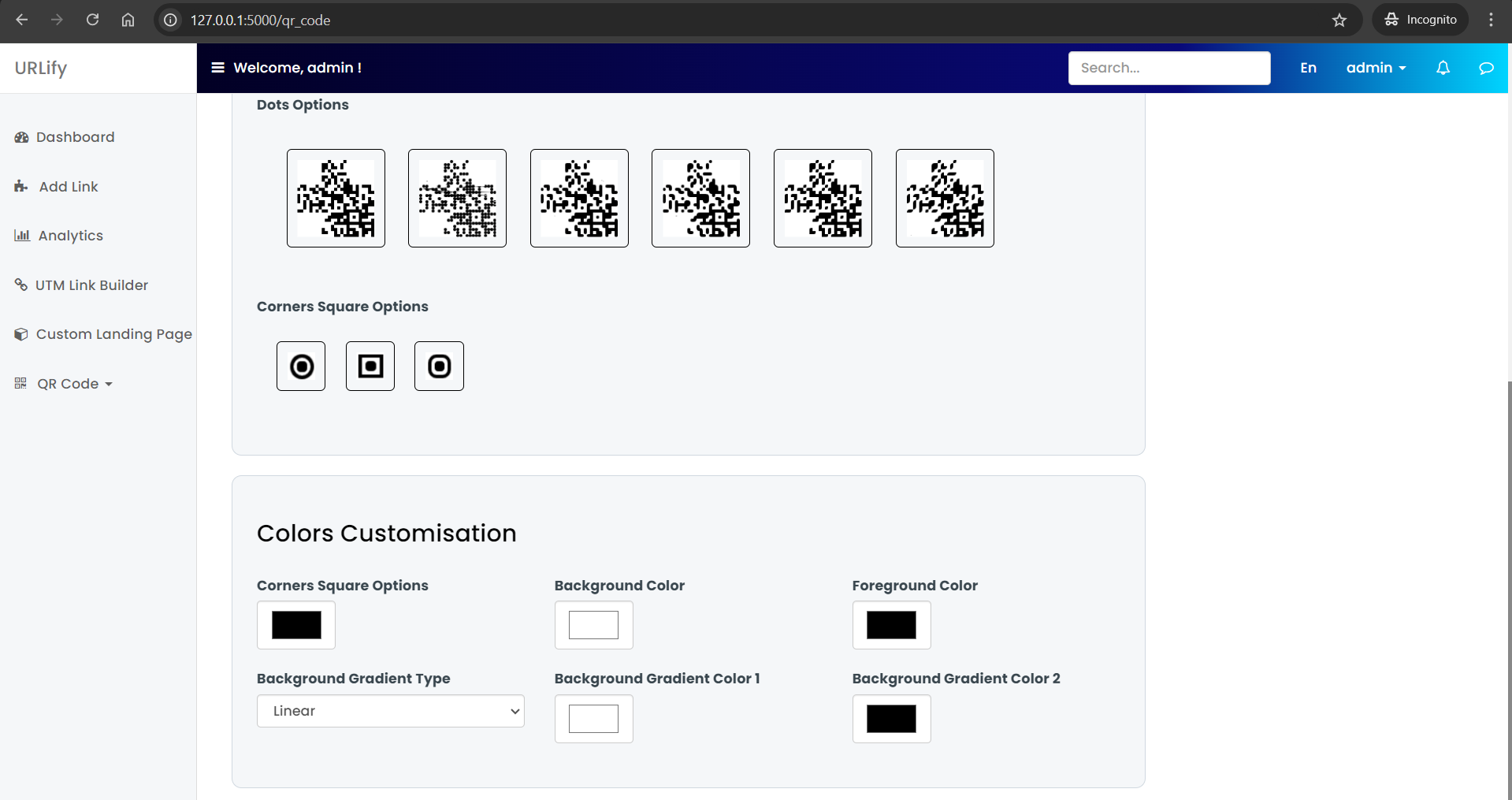Click the Analytics bar chart icon
Image resolution: width=1512 pixels, height=800 pixels.
[22, 235]
